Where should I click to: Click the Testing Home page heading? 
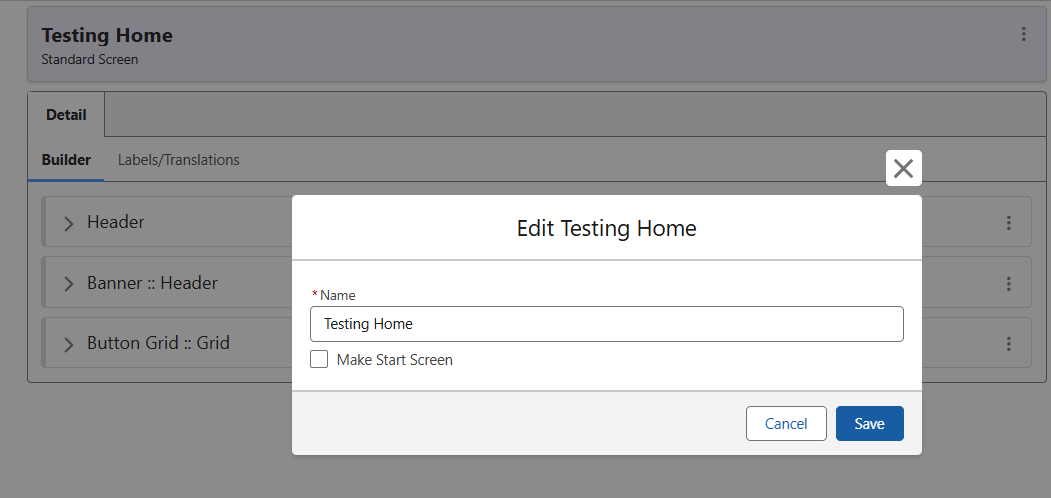tap(107, 35)
